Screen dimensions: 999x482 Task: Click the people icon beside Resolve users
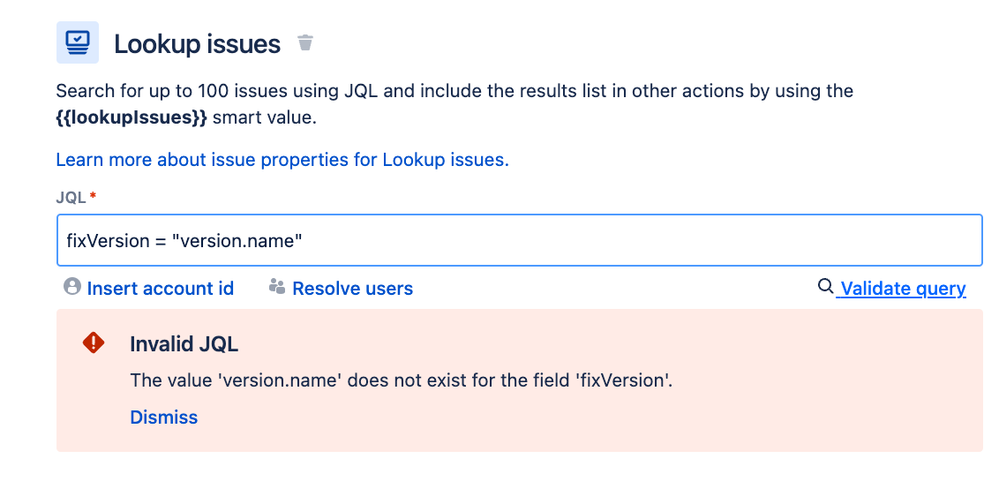[277, 287]
